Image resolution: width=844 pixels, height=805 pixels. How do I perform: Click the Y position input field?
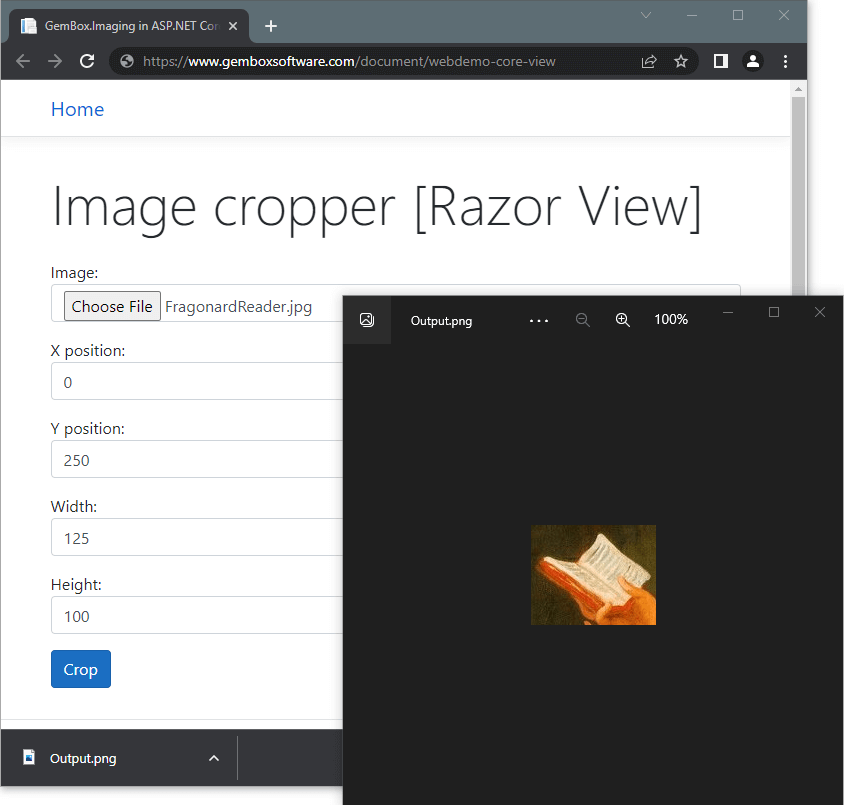195,460
